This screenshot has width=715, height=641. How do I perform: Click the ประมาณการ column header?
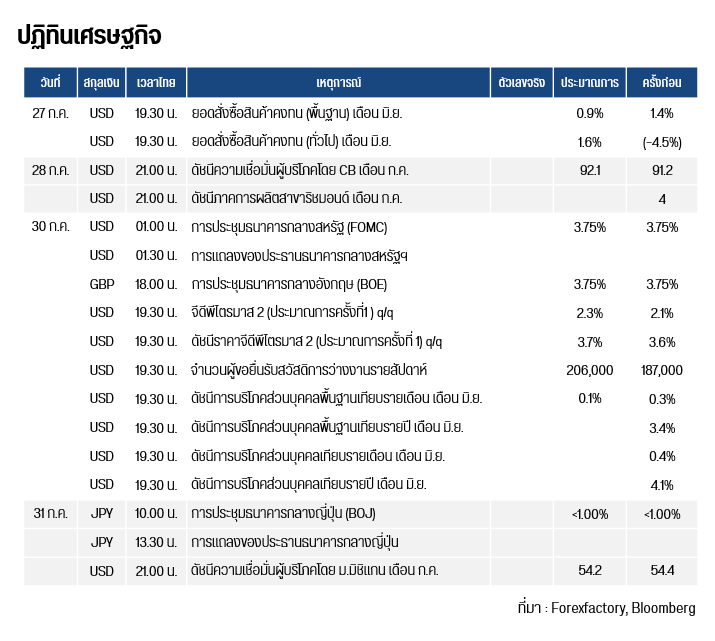590,83
